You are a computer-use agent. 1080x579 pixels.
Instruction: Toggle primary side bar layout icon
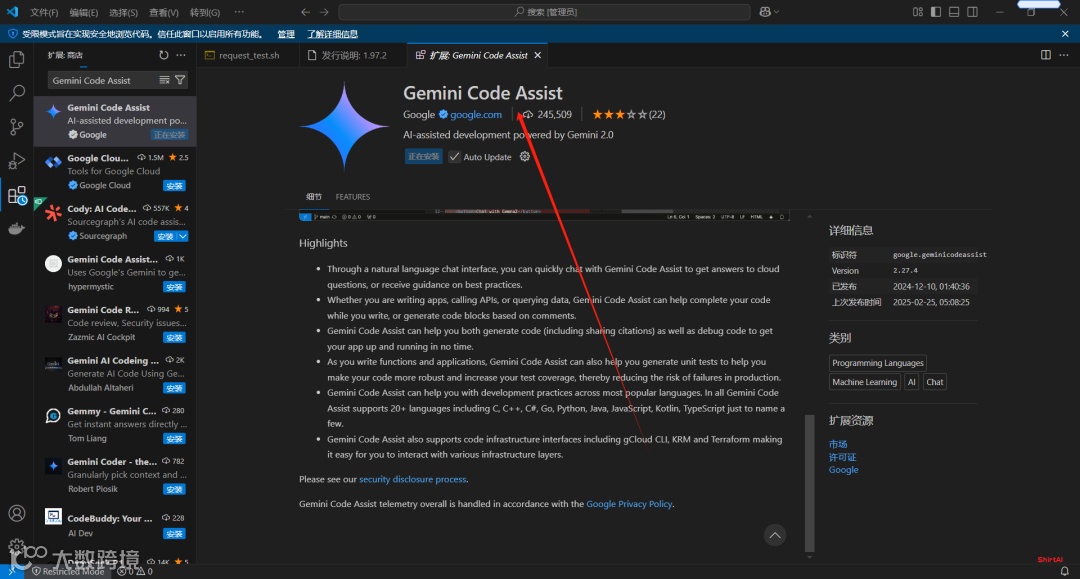click(x=935, y=12)
